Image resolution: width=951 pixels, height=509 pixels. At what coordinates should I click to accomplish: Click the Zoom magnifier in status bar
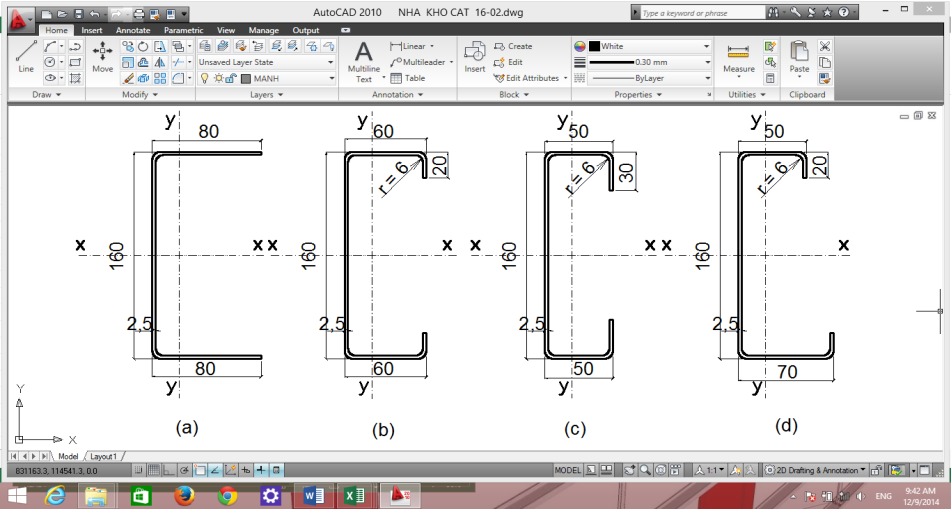[x=645, y=470]
